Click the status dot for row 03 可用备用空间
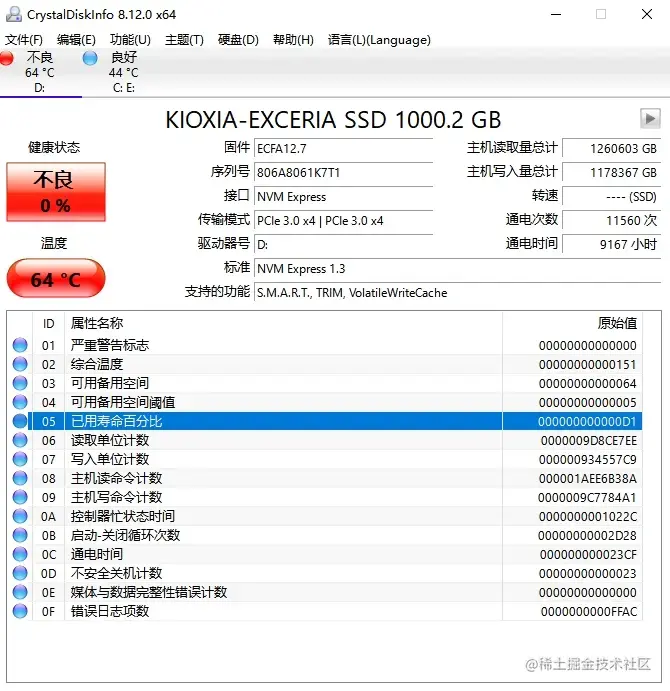This screenshot has width=670, height=691. click(20, 383)
